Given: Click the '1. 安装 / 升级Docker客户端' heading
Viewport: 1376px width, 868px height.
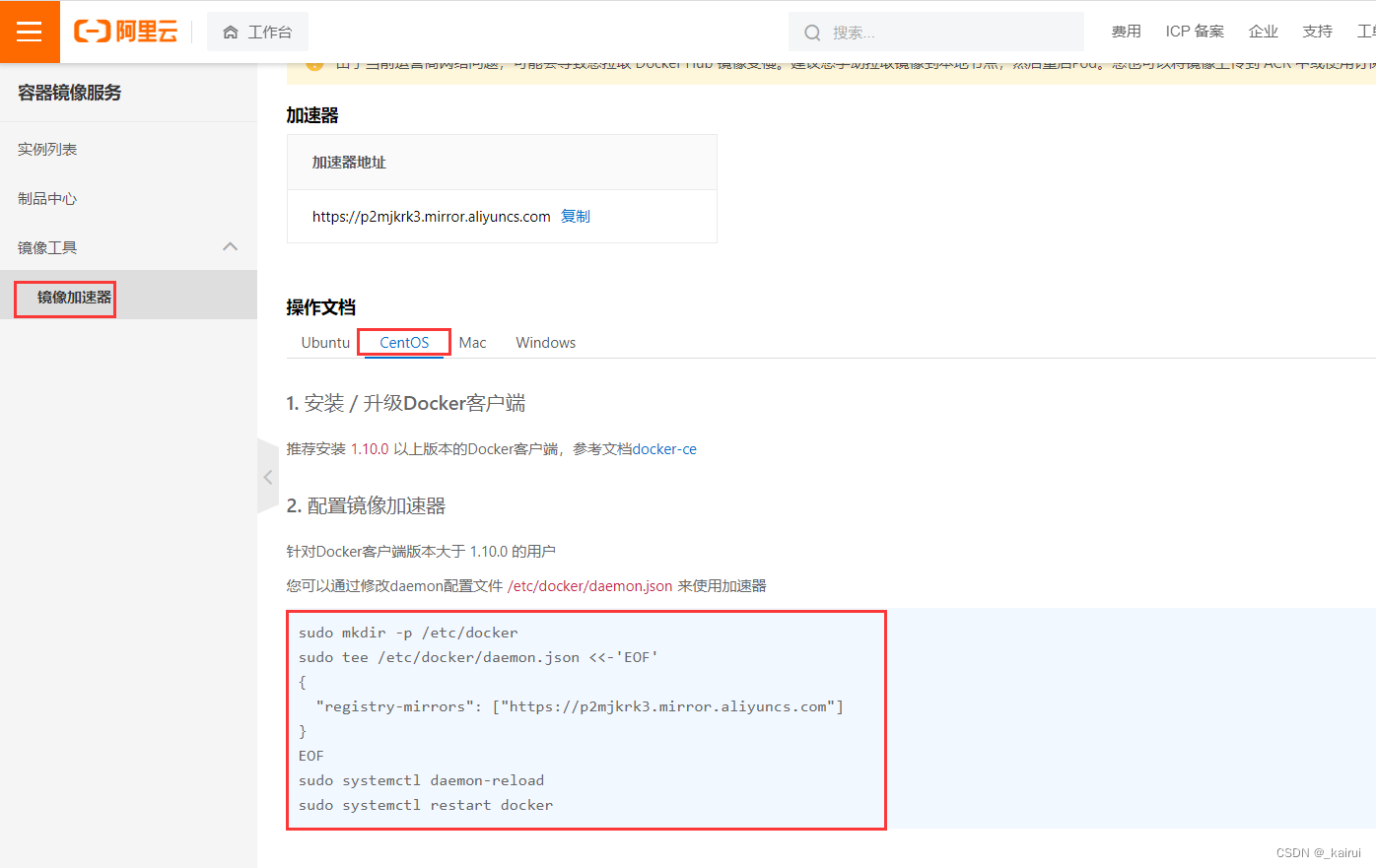Looking at the screenshot, I should pyautogui.click(x=406, y=403).
